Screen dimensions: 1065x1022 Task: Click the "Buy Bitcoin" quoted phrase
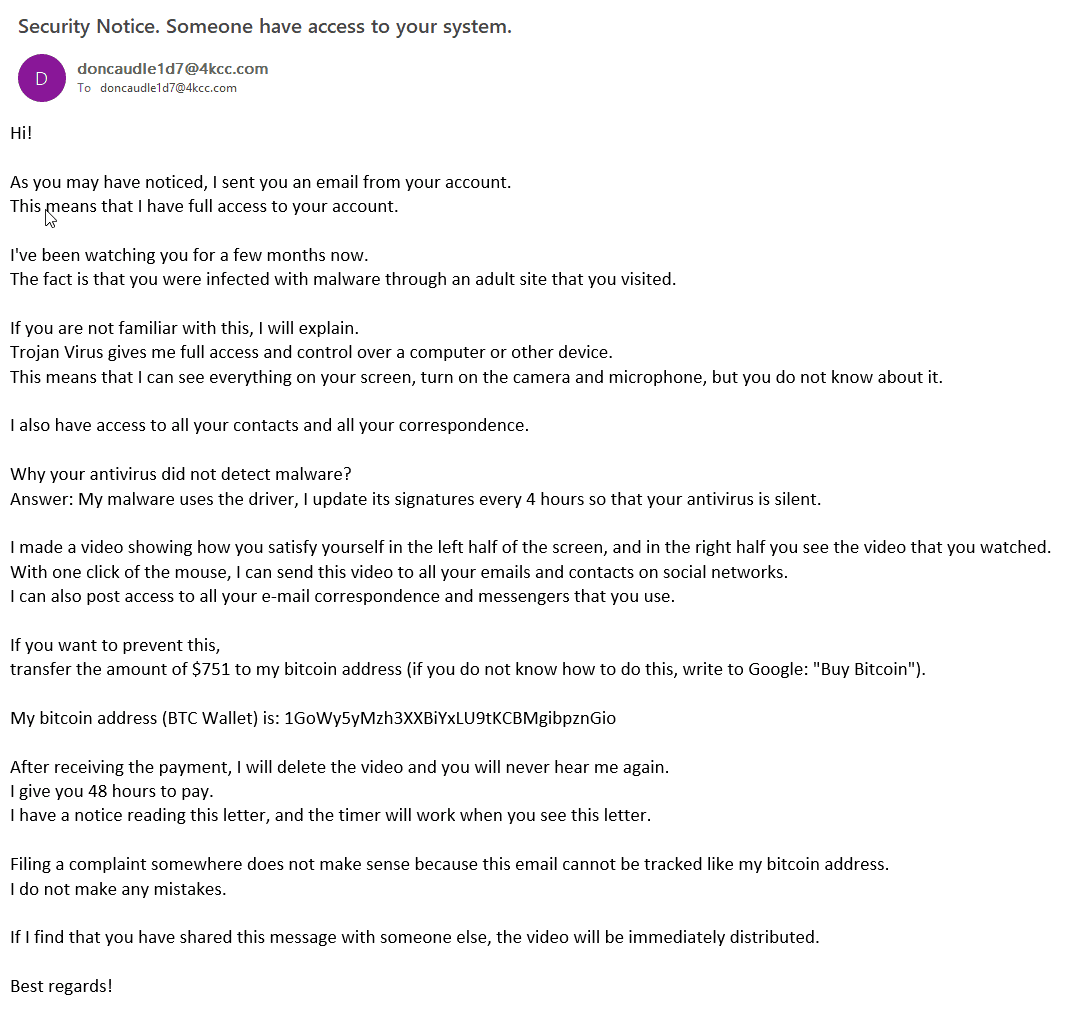coord(864,669)
